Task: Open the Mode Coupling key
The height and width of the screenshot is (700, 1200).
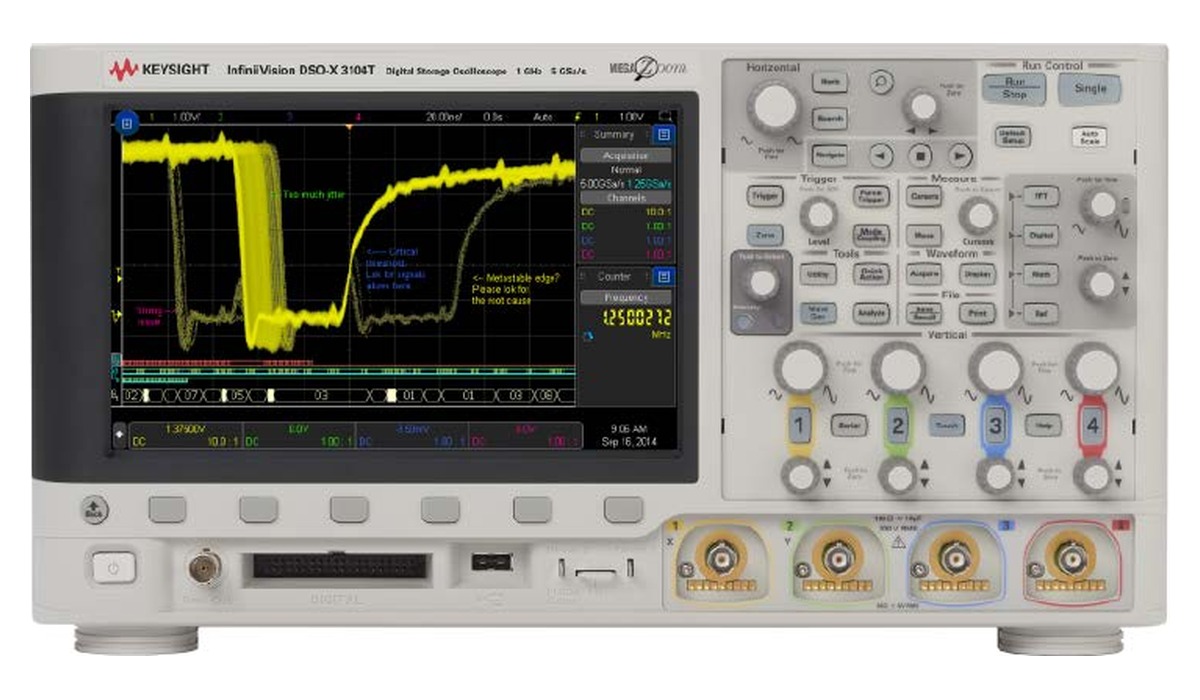Action: (x=871, y=235)
